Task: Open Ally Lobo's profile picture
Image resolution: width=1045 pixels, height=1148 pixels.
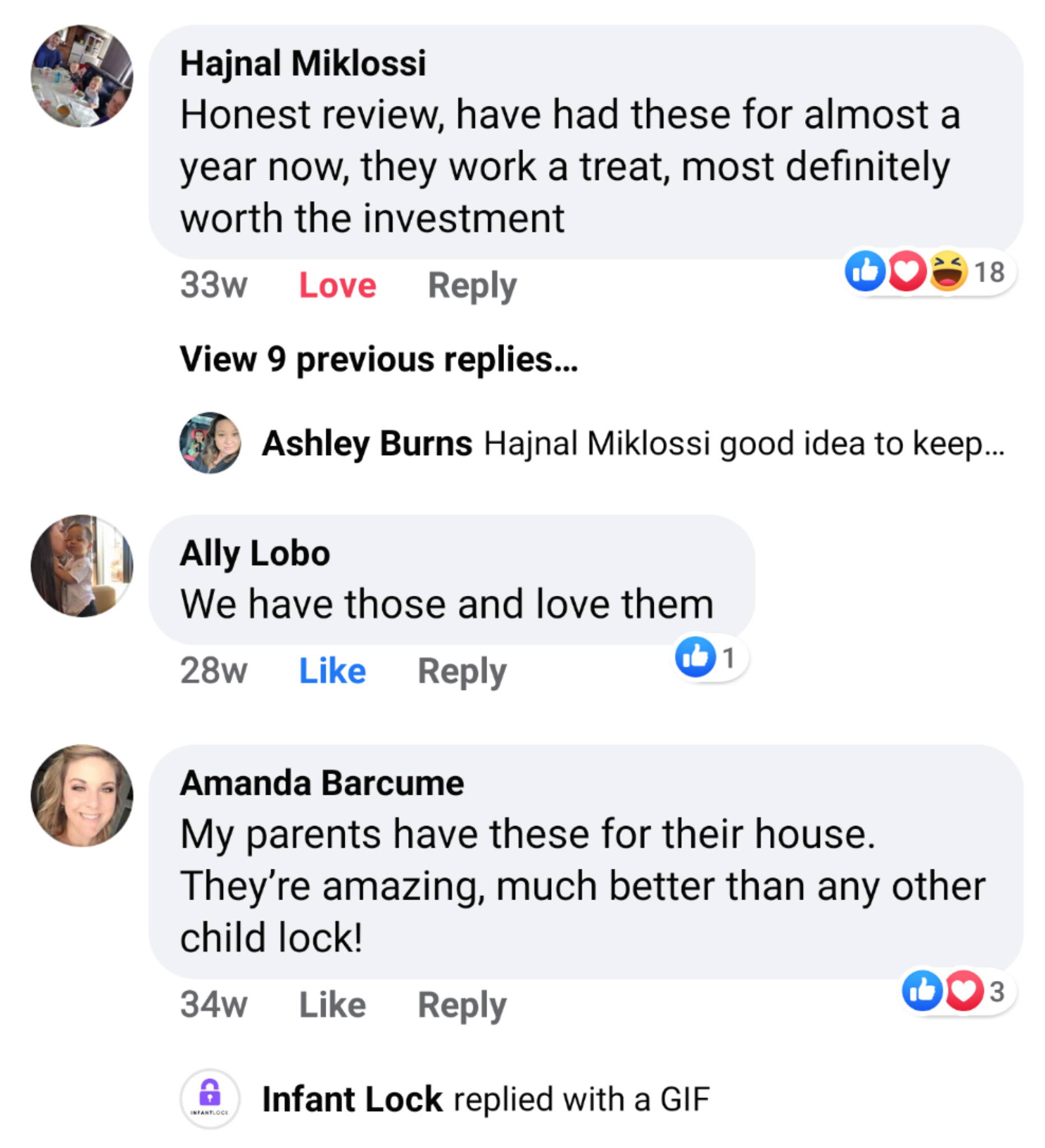Action: coord(82,566)
